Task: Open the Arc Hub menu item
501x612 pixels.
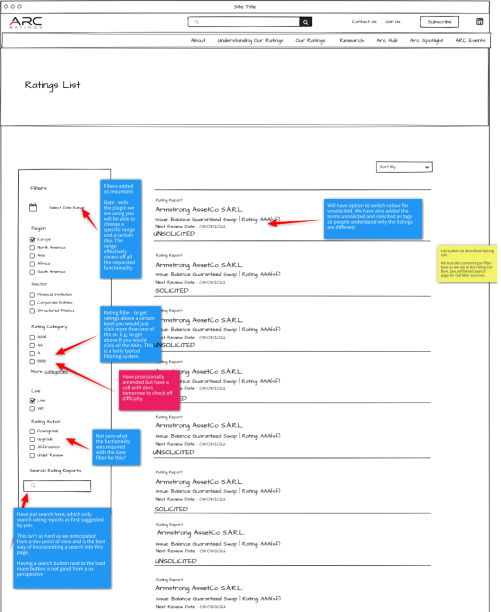Action: [x=387, y=40]
